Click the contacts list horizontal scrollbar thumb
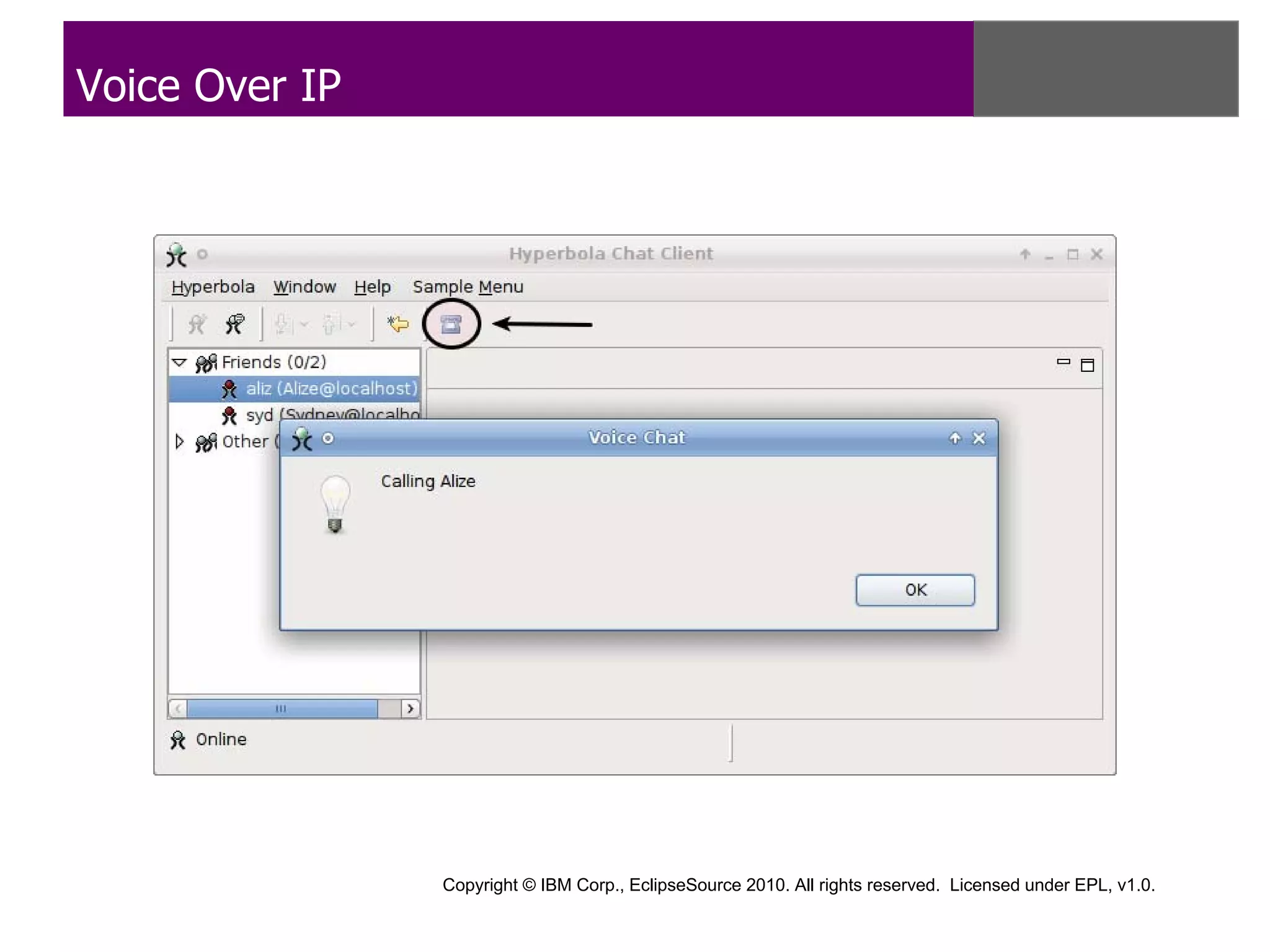 point(282,708)
